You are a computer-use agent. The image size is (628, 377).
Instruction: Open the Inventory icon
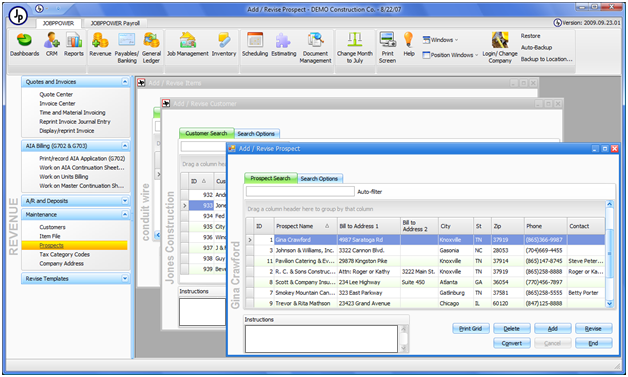tap(224, 44)
